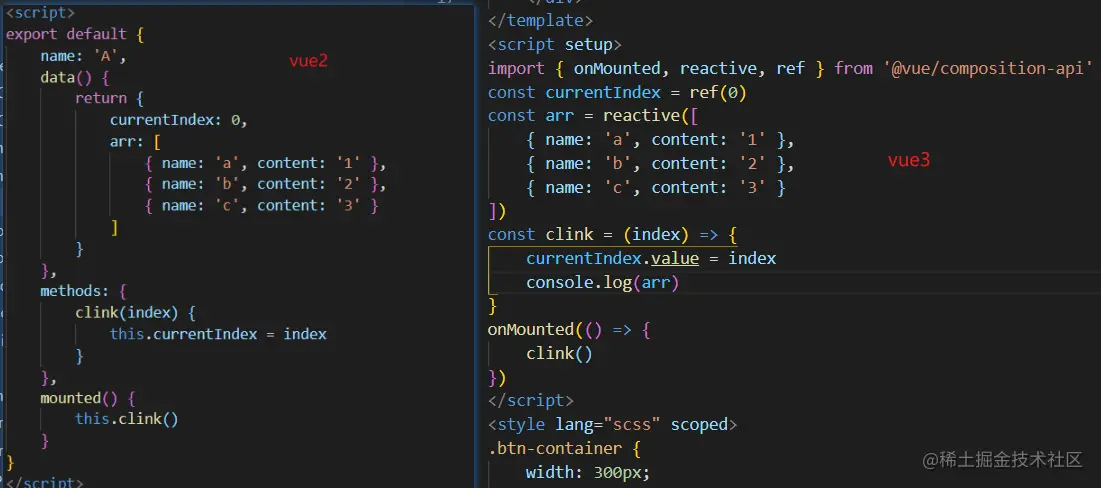1101x488 pixels.
Task: Click the import '@vue/composition-api' line
Action: (x=791, y=69)
